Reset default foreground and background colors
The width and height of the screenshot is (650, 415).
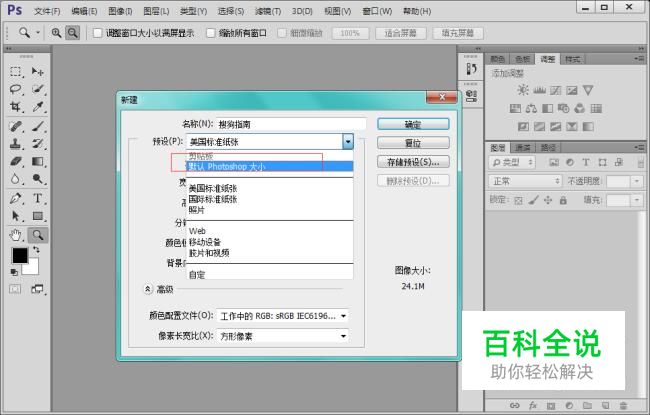(14, 272)
